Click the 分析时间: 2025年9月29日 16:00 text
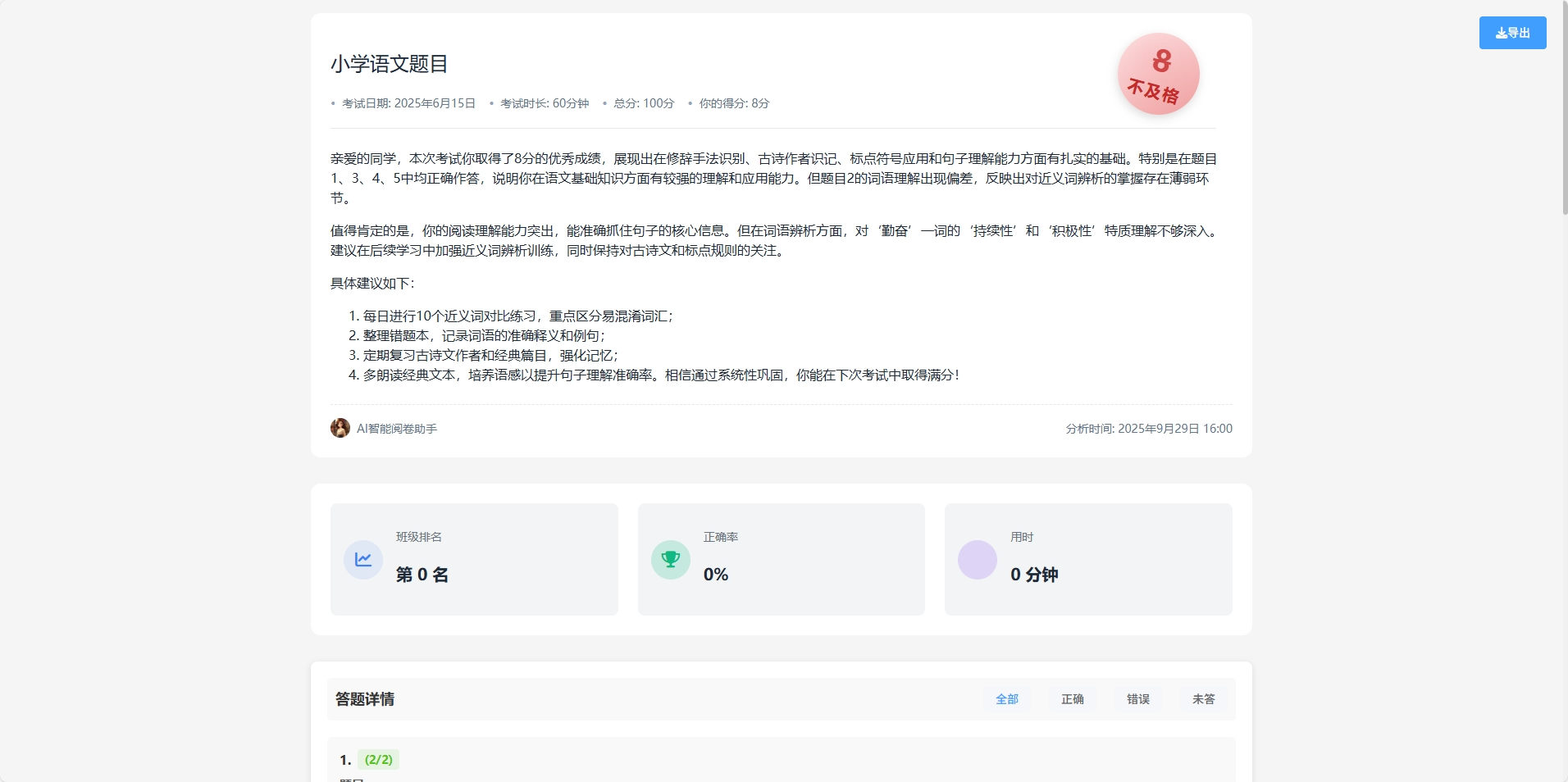The height and width of the screenshot is (782, 1568). coord(1149,429)
